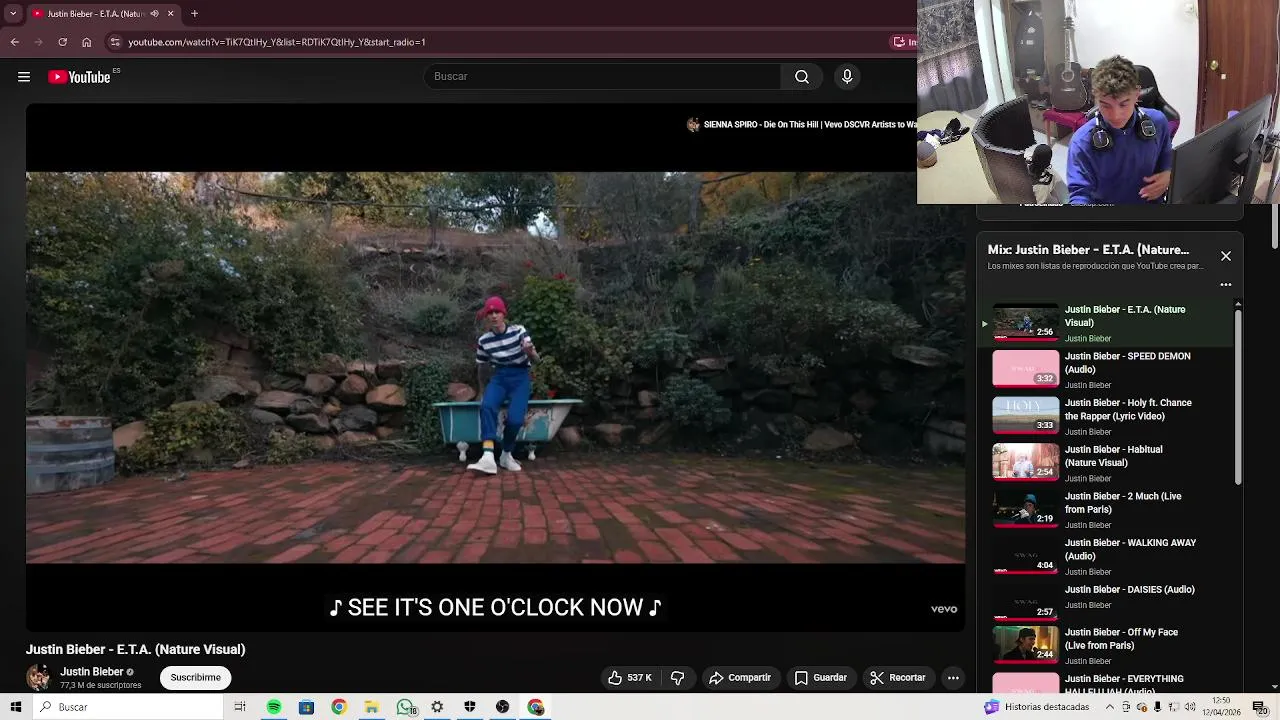Viewport: 1280px width, 720px height.
Task: Click the YouTube video title text
Action: click(135, 650)
